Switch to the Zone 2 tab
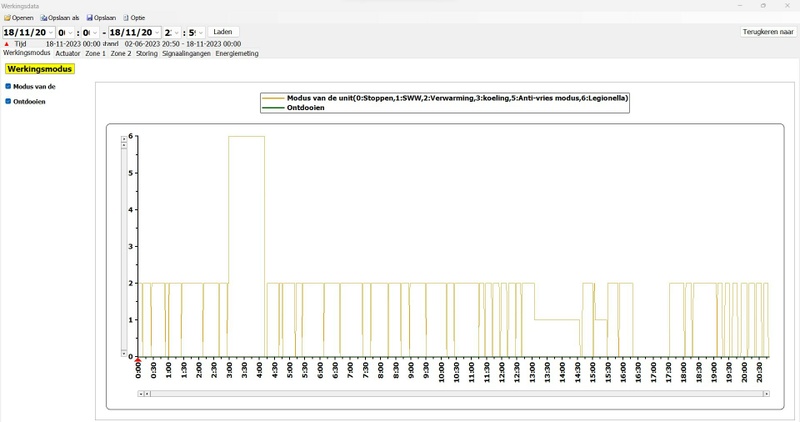 (x=121, y=53)
